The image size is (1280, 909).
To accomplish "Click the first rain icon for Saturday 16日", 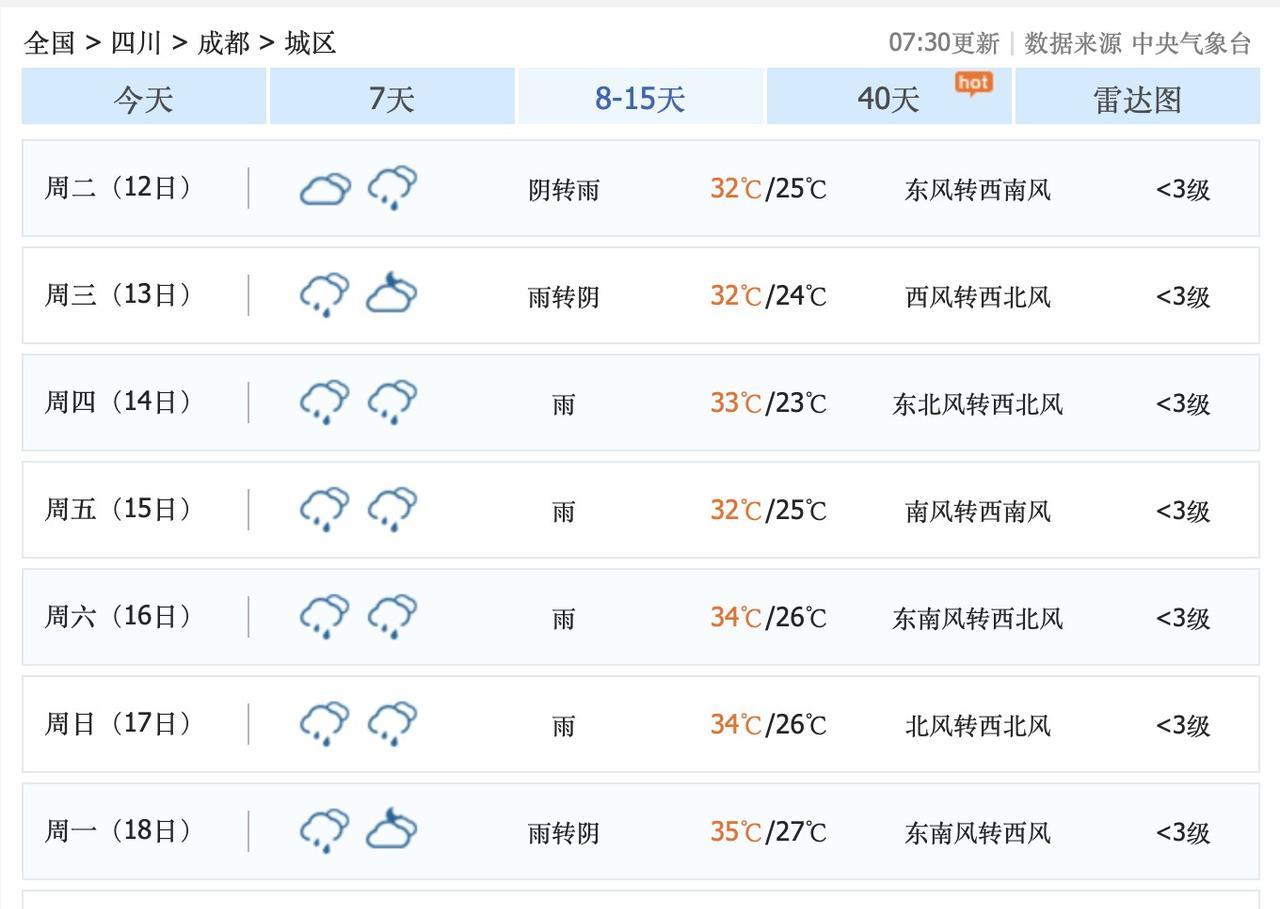I will pos(325,617).
